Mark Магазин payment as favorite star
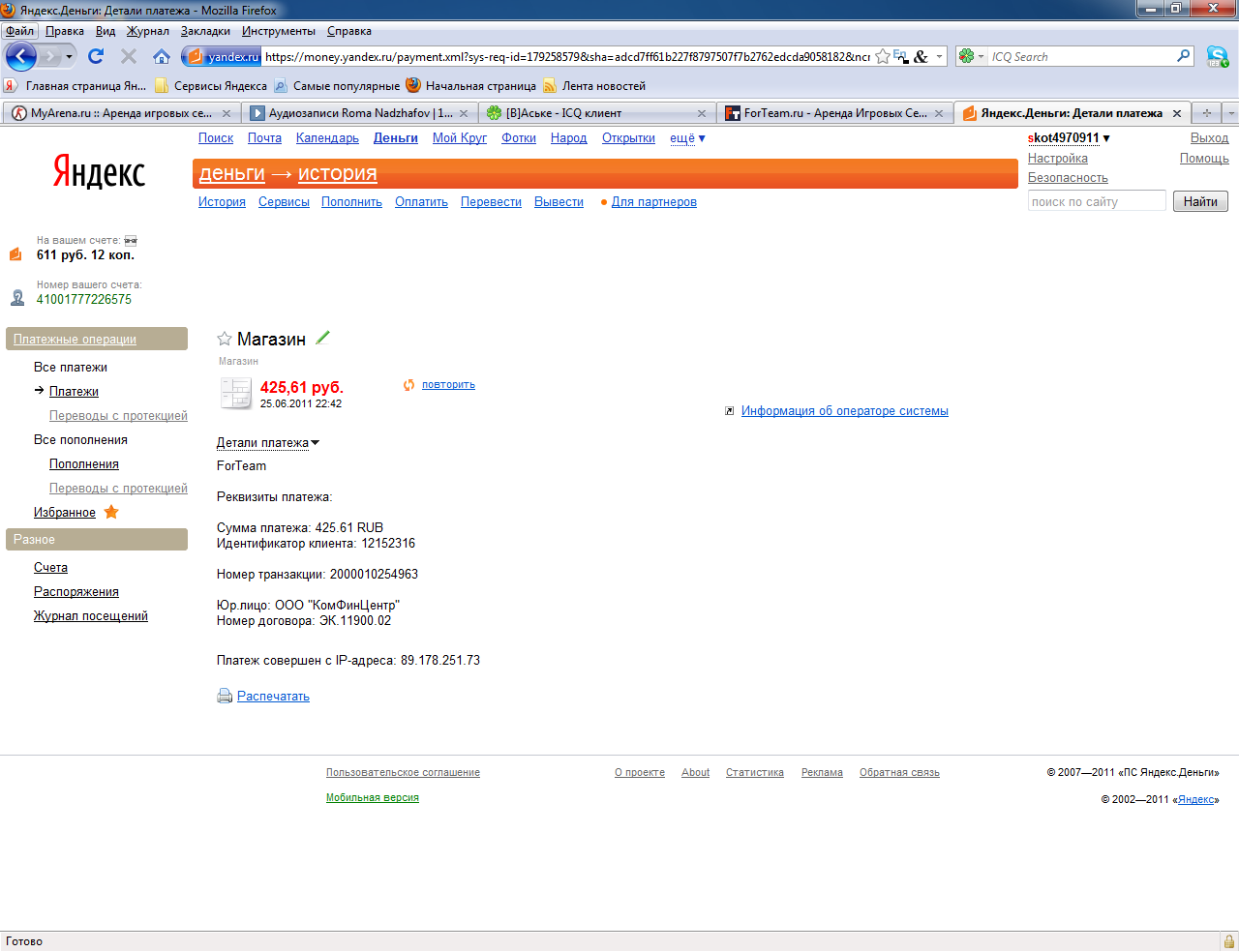 point(225,339)
